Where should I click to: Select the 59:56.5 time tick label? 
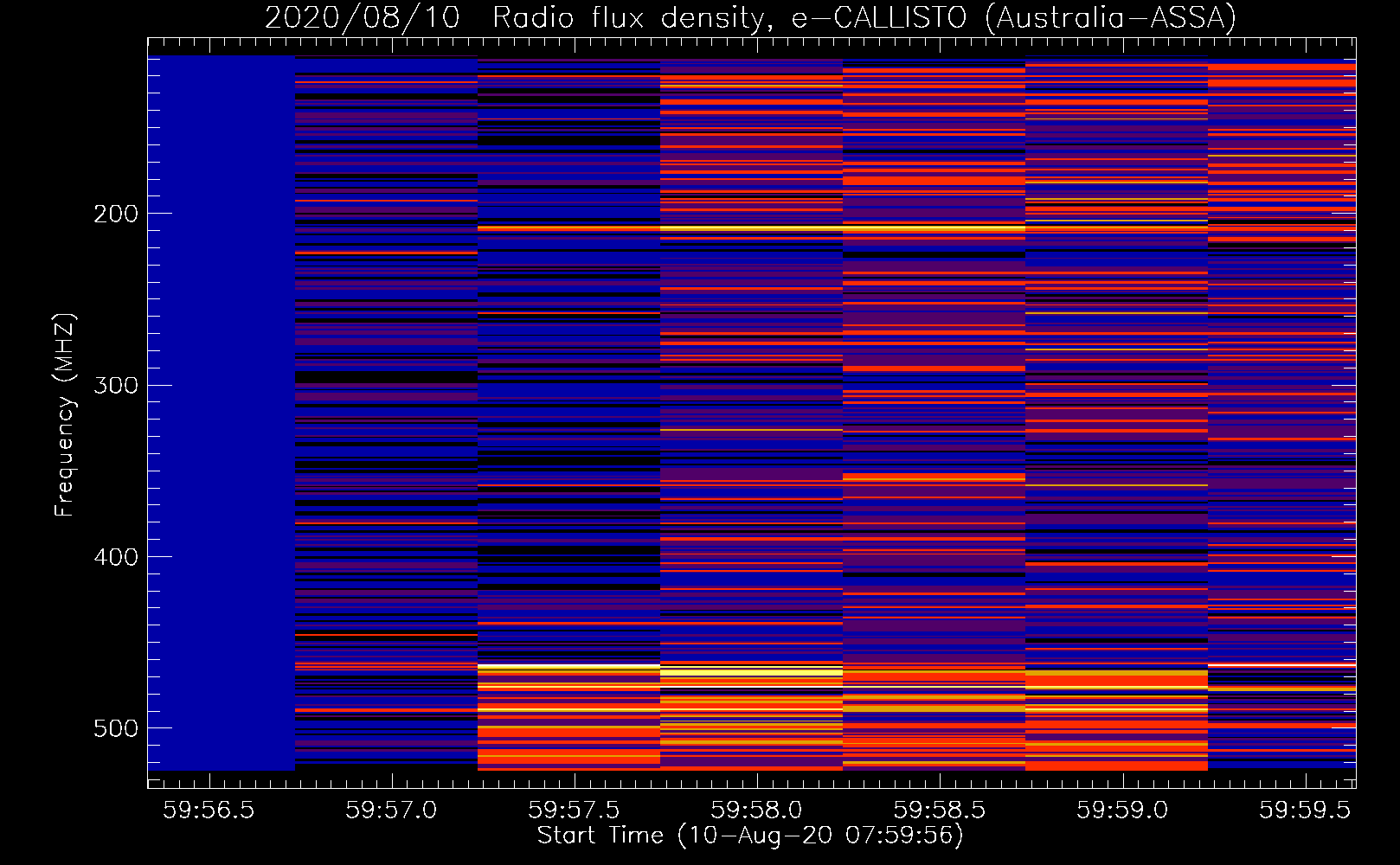(x=209, y=811)
